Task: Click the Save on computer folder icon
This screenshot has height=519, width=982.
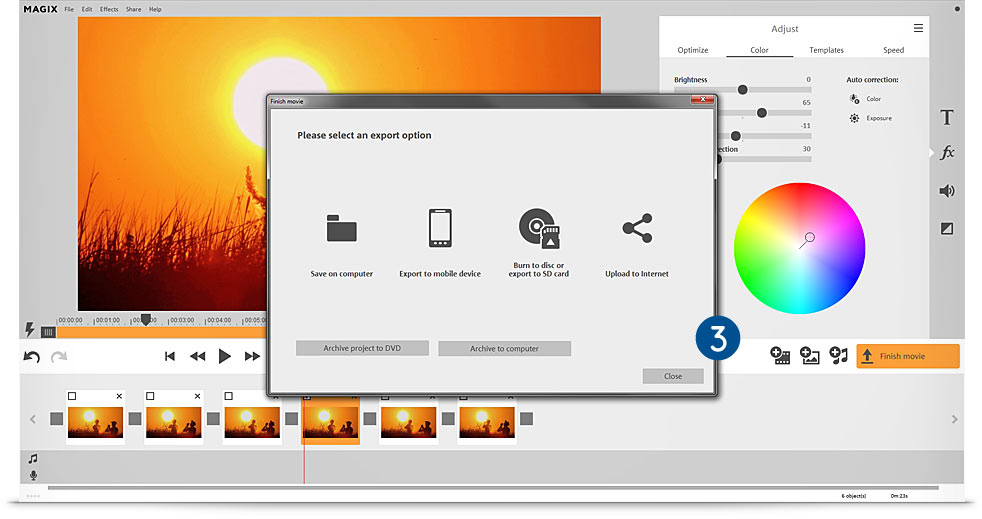Action: (341, 228)
